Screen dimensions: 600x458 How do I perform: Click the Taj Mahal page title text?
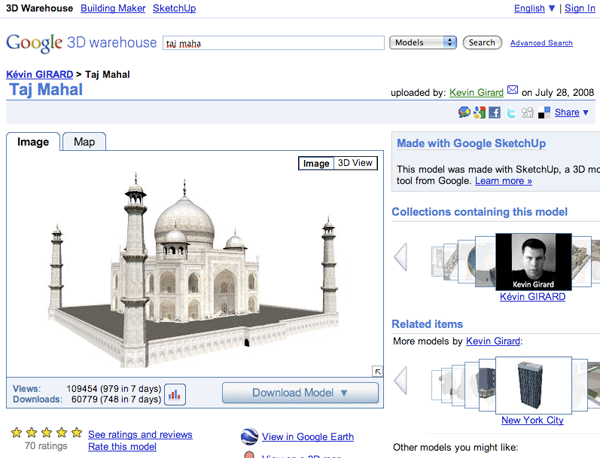46,90
